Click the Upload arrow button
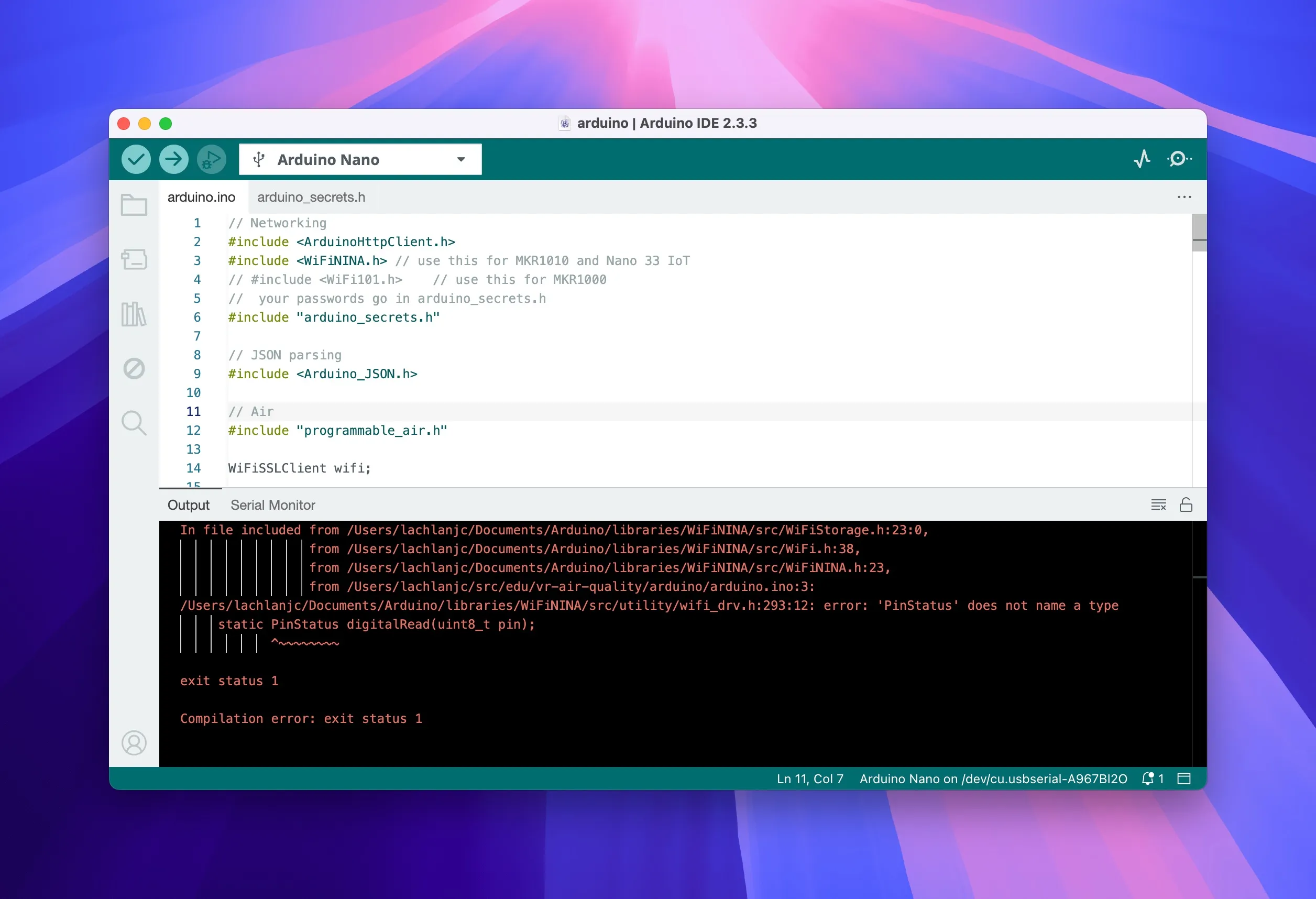Viewport: 1316px width, 899px height. click(174, 159)
